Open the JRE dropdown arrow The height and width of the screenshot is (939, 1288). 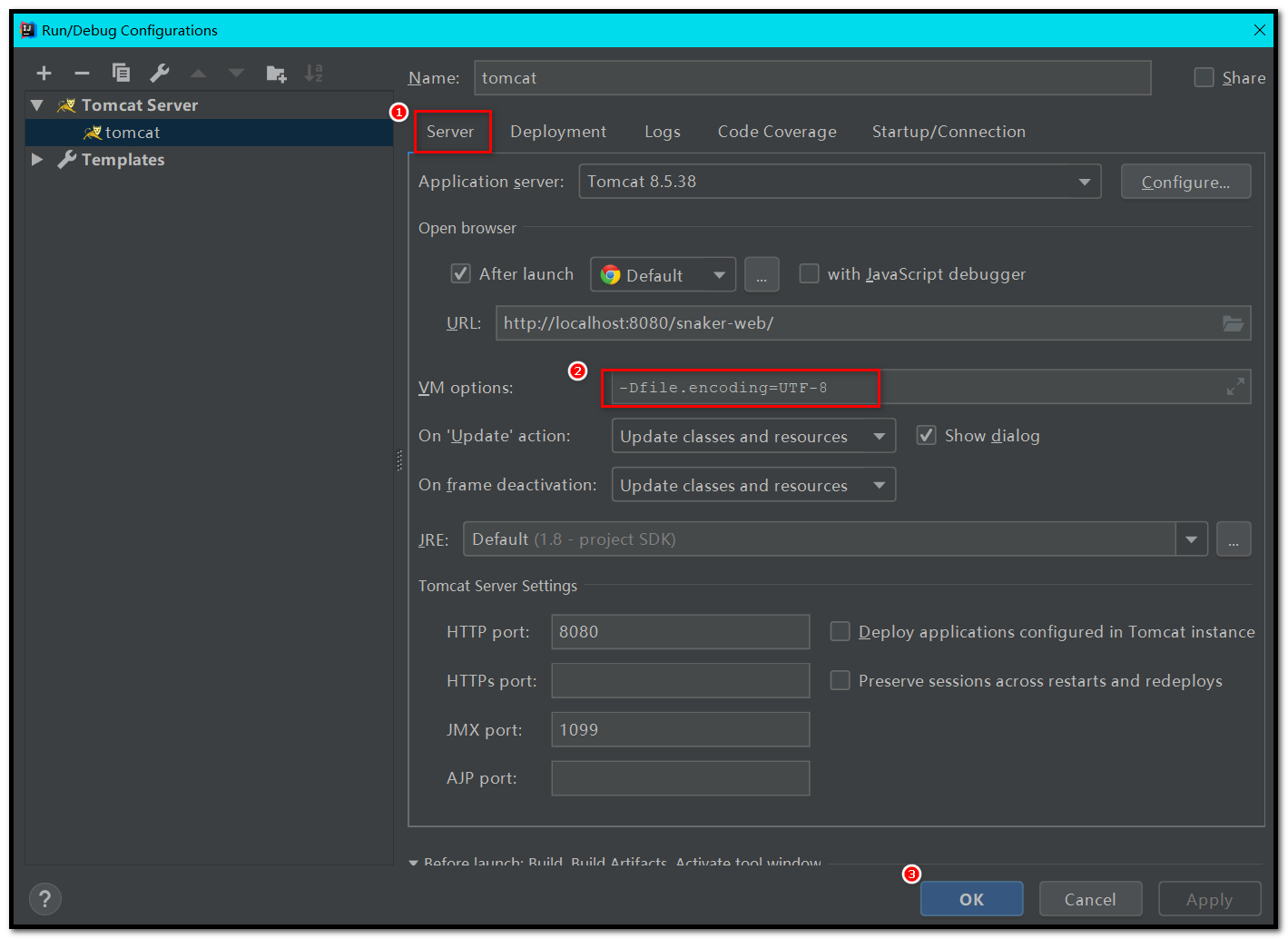[1191, 539]
